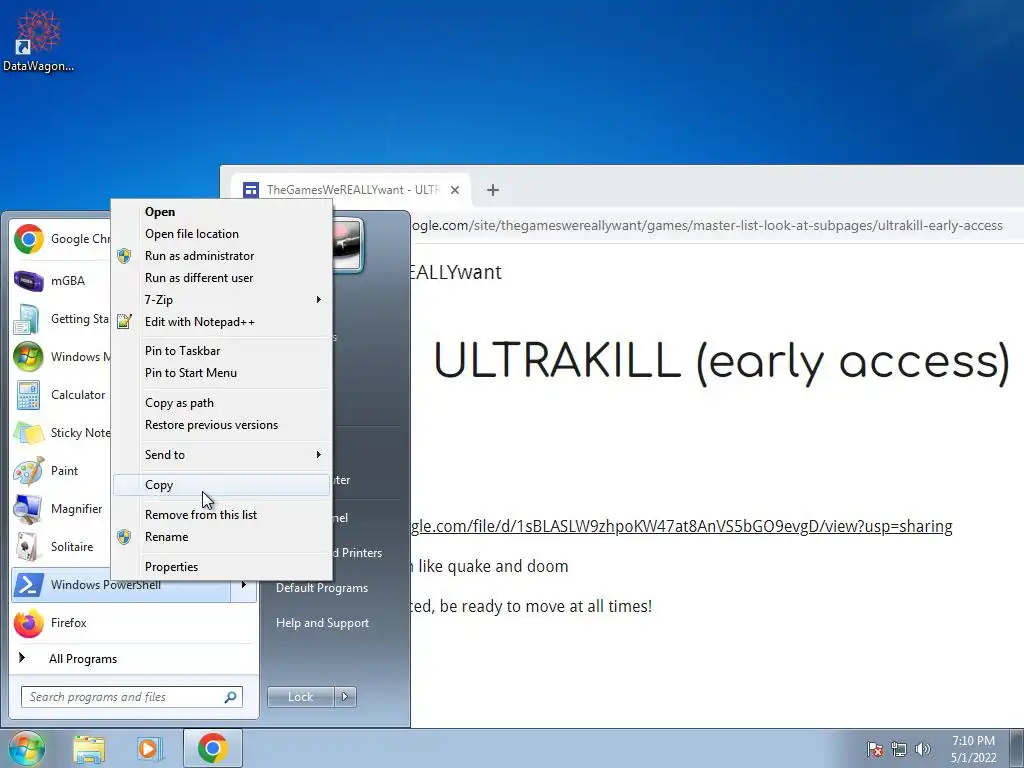The height and width of the screenshot is (768, 1024).
Task: Click the search magnifier icon in Start menu
Action: point(231,697)
